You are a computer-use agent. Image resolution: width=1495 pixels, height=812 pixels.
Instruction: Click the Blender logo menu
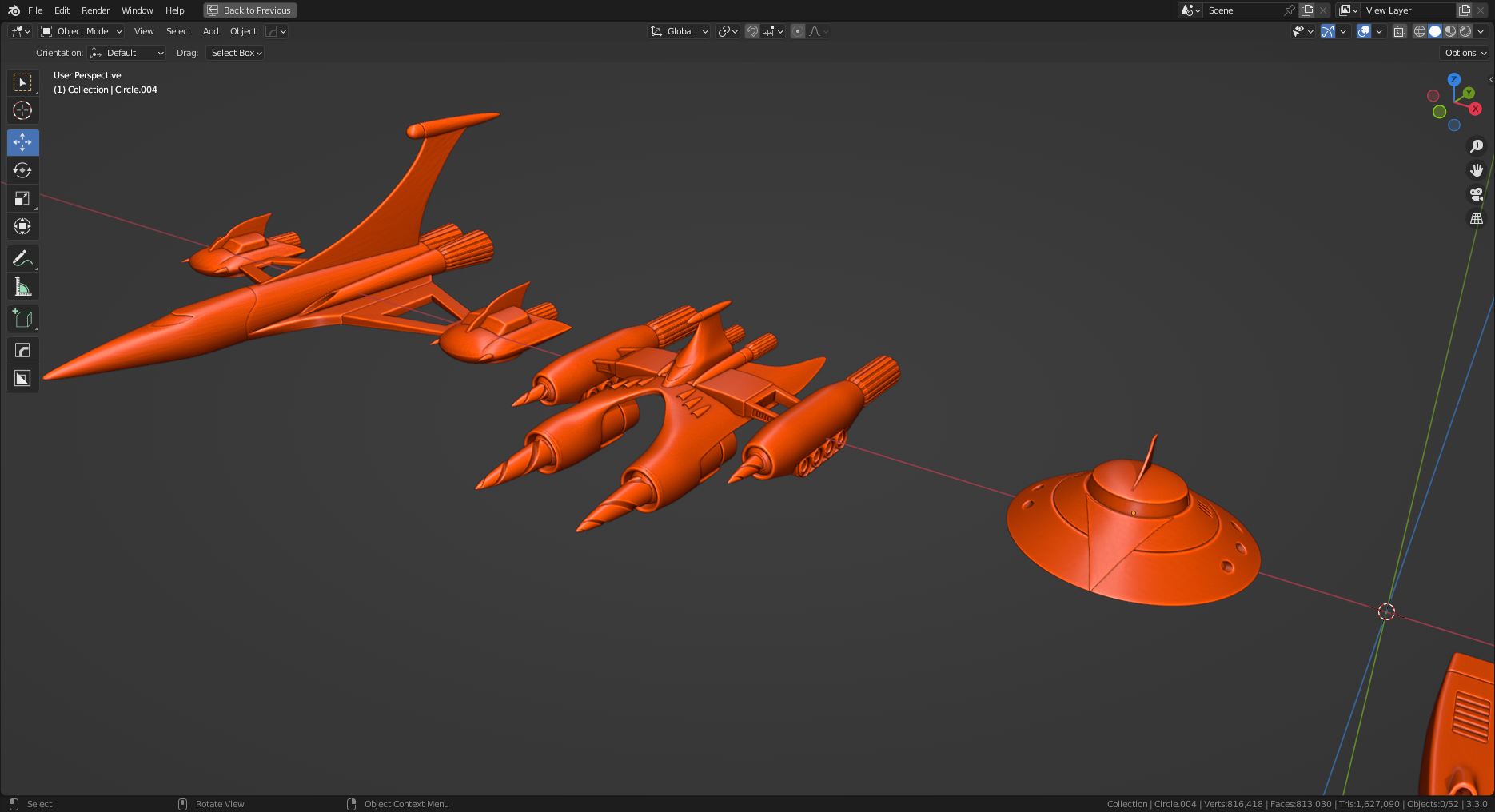click(x=14, y=10)
